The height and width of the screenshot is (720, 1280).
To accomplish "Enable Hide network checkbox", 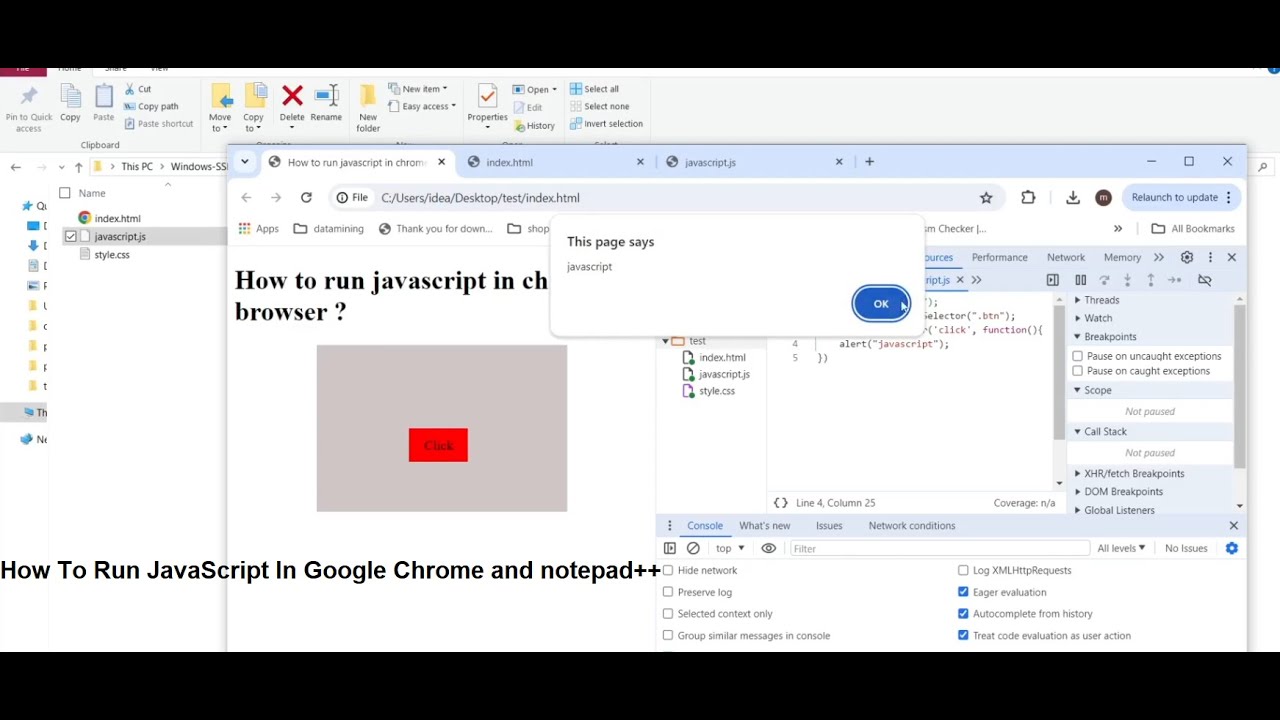I will click(668, 571).
